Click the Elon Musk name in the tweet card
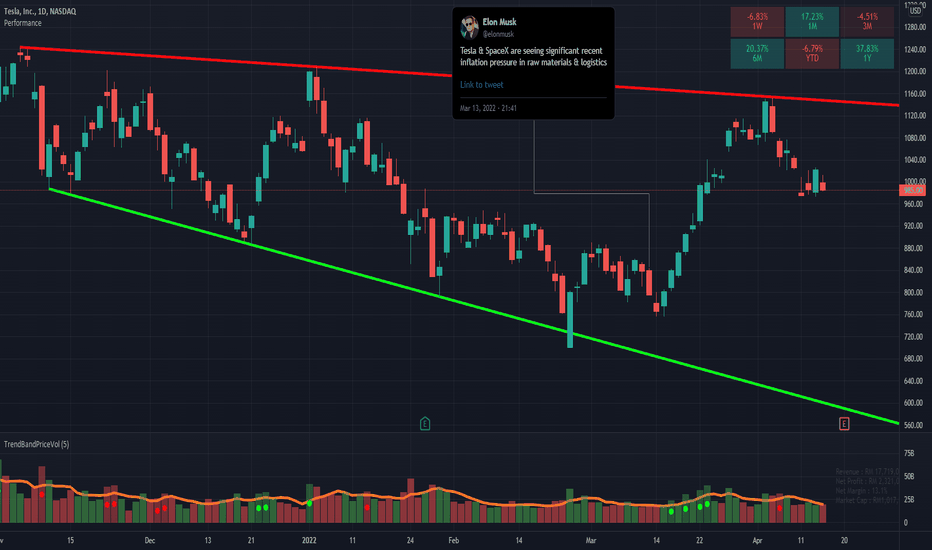Viewport: 932px width, 550px height. pos(499,22)
